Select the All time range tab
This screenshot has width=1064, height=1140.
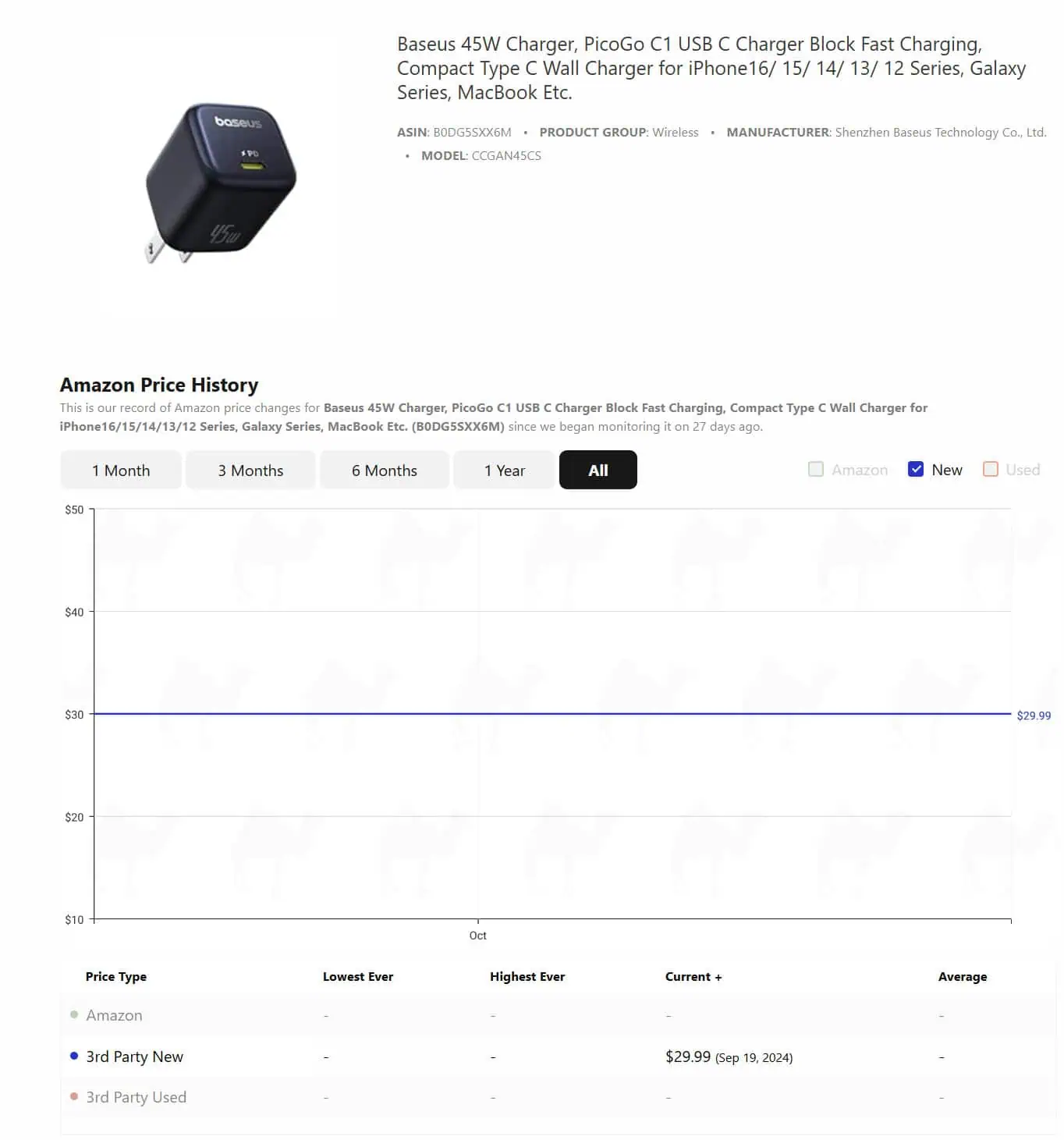point(598,471)
